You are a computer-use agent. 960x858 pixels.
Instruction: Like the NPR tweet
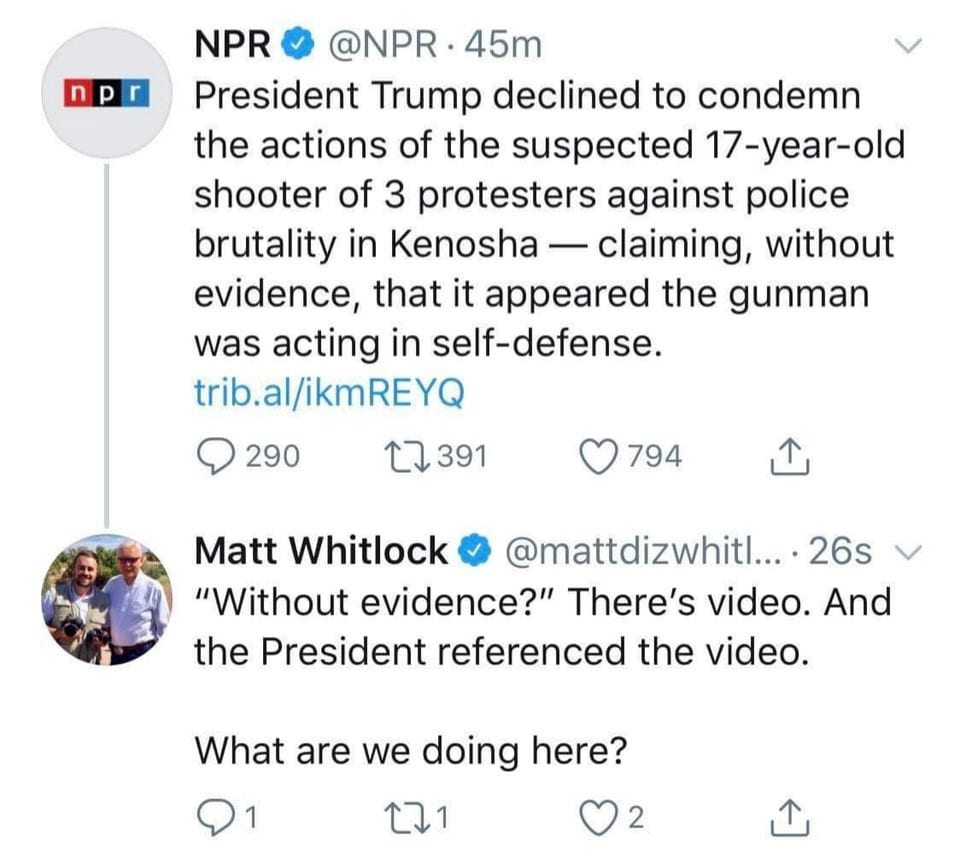point(600,456)
